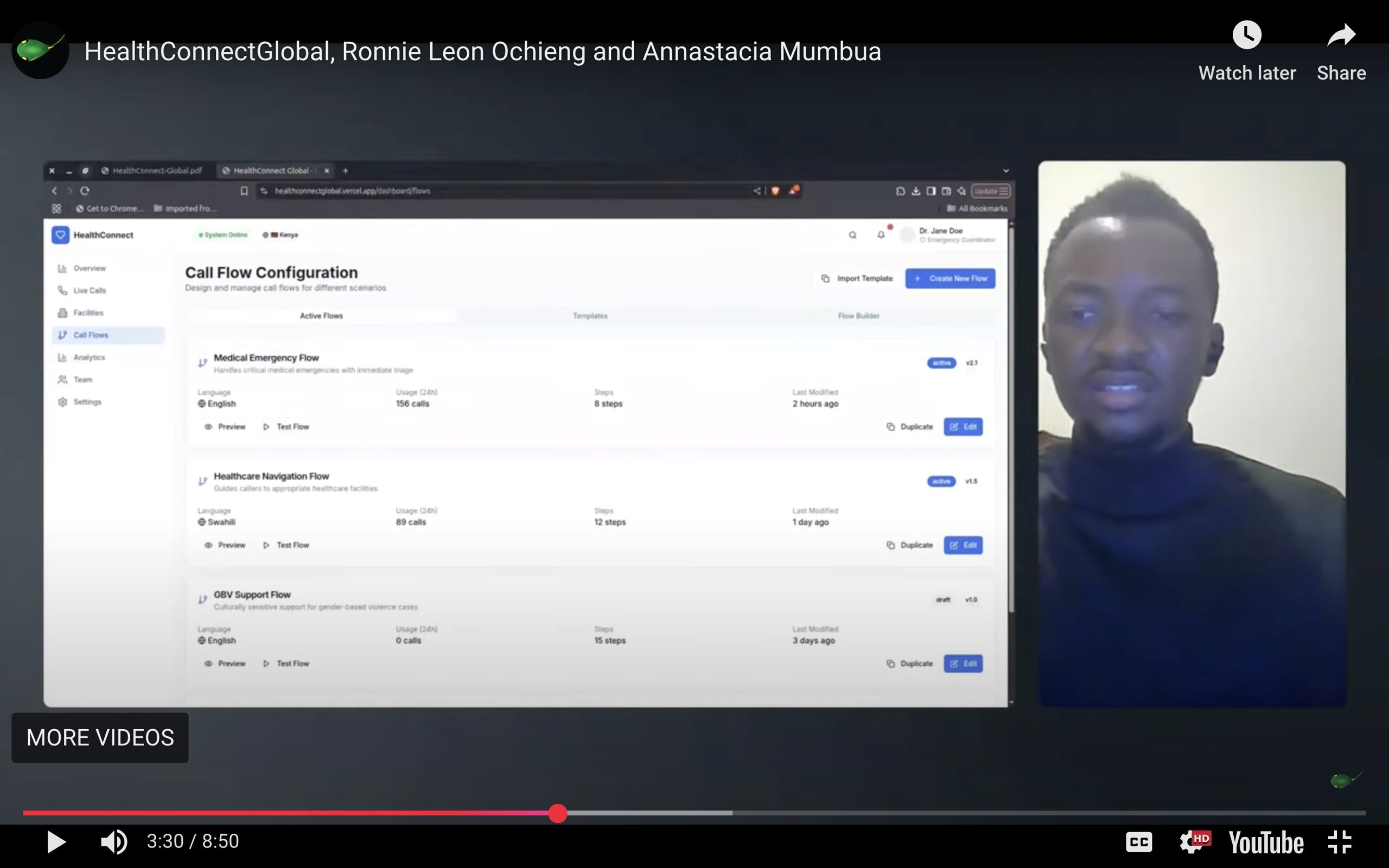The image size is (1389, 868).
Task: Click the Kenya country selector
Action: [x=281, y=235]
